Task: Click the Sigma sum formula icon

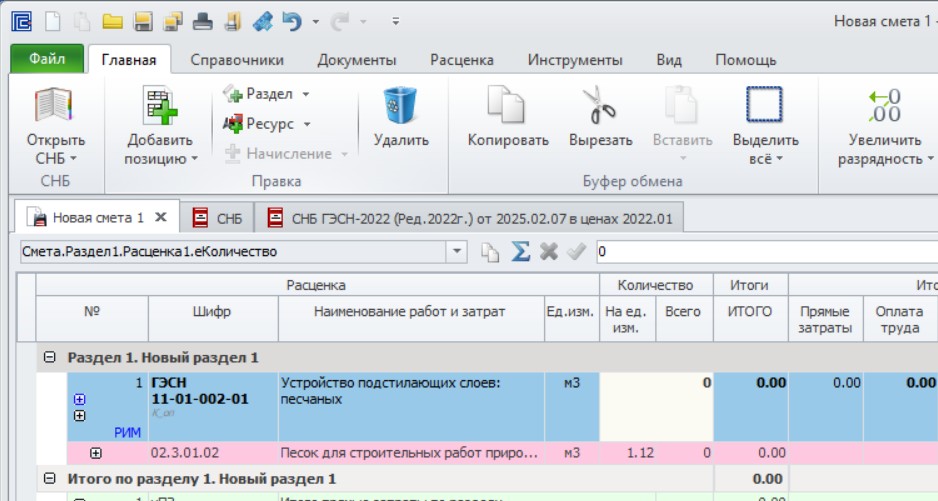Action: pos(520,251)
